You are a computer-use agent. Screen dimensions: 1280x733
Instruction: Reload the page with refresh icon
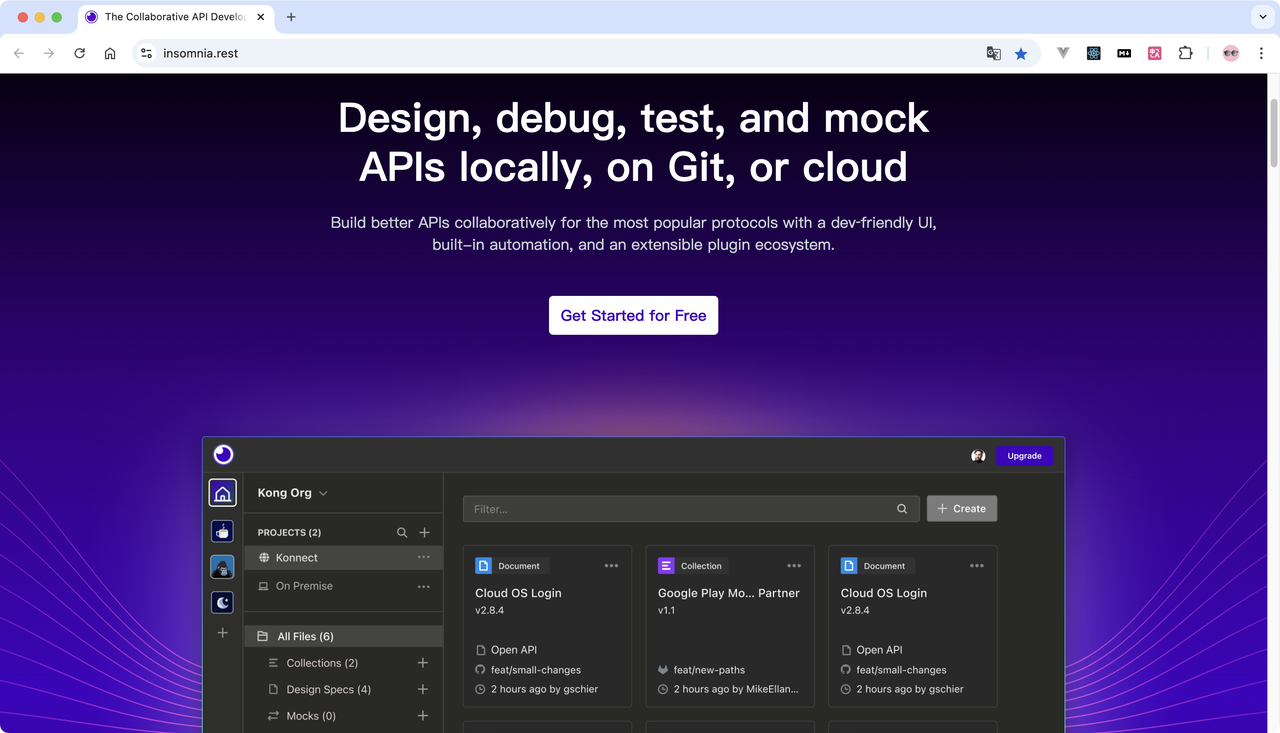(79, 53)
